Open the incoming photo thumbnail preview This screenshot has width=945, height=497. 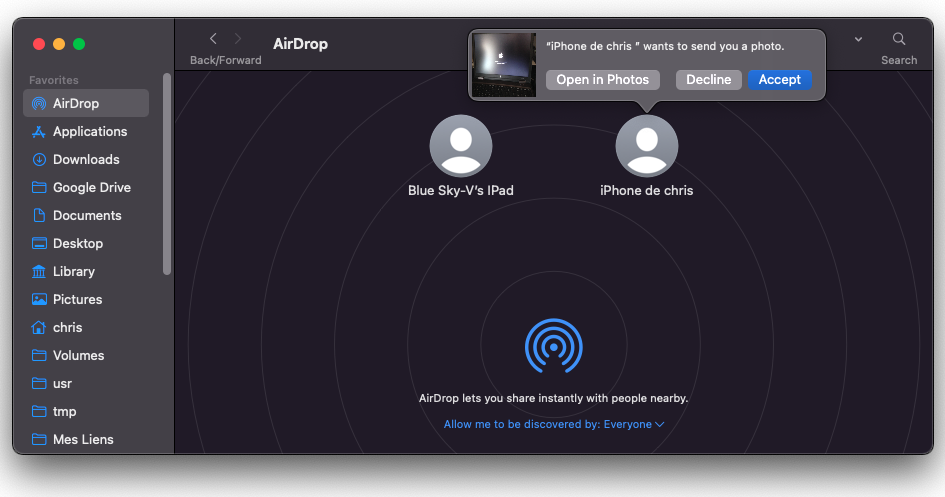click(504, 65)
